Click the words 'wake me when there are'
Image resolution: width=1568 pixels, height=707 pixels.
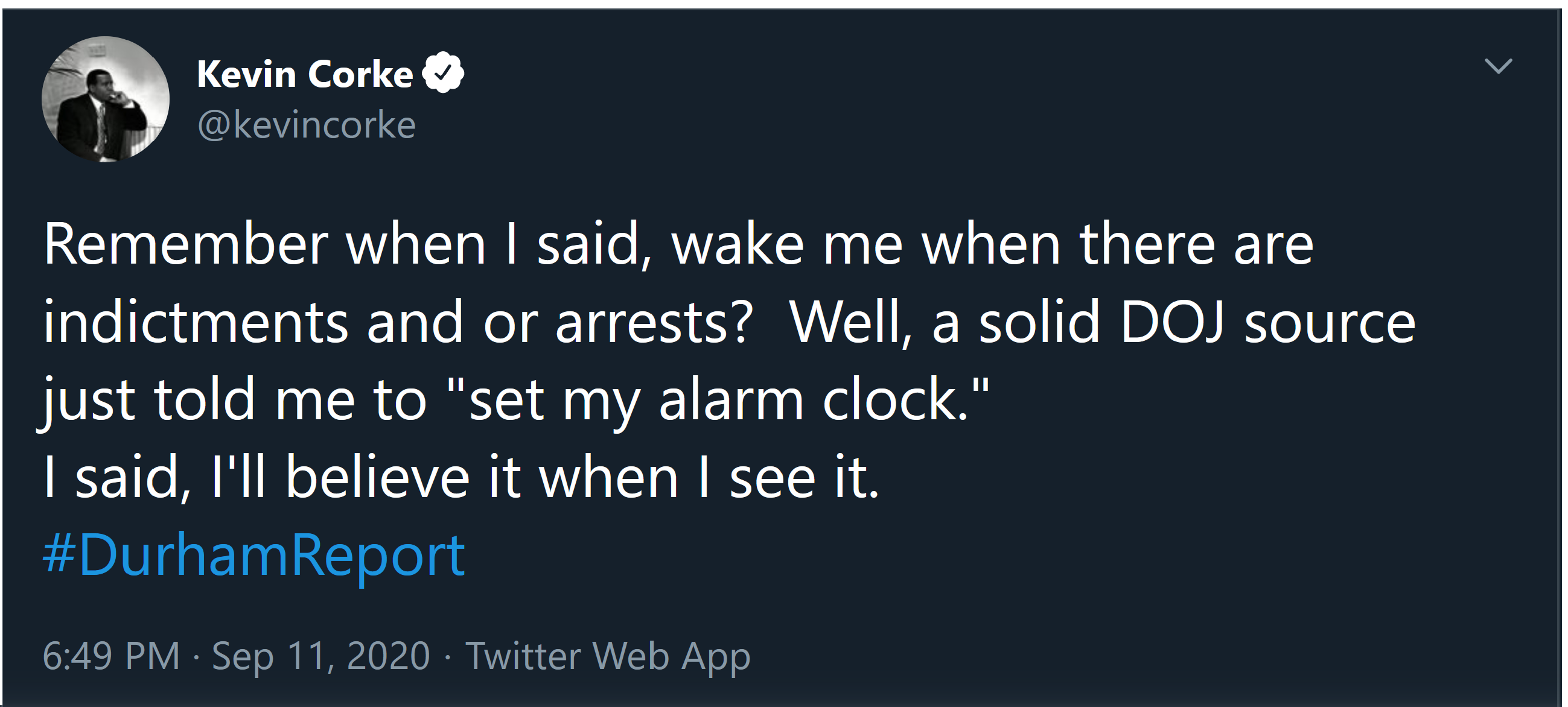[992, 244]
